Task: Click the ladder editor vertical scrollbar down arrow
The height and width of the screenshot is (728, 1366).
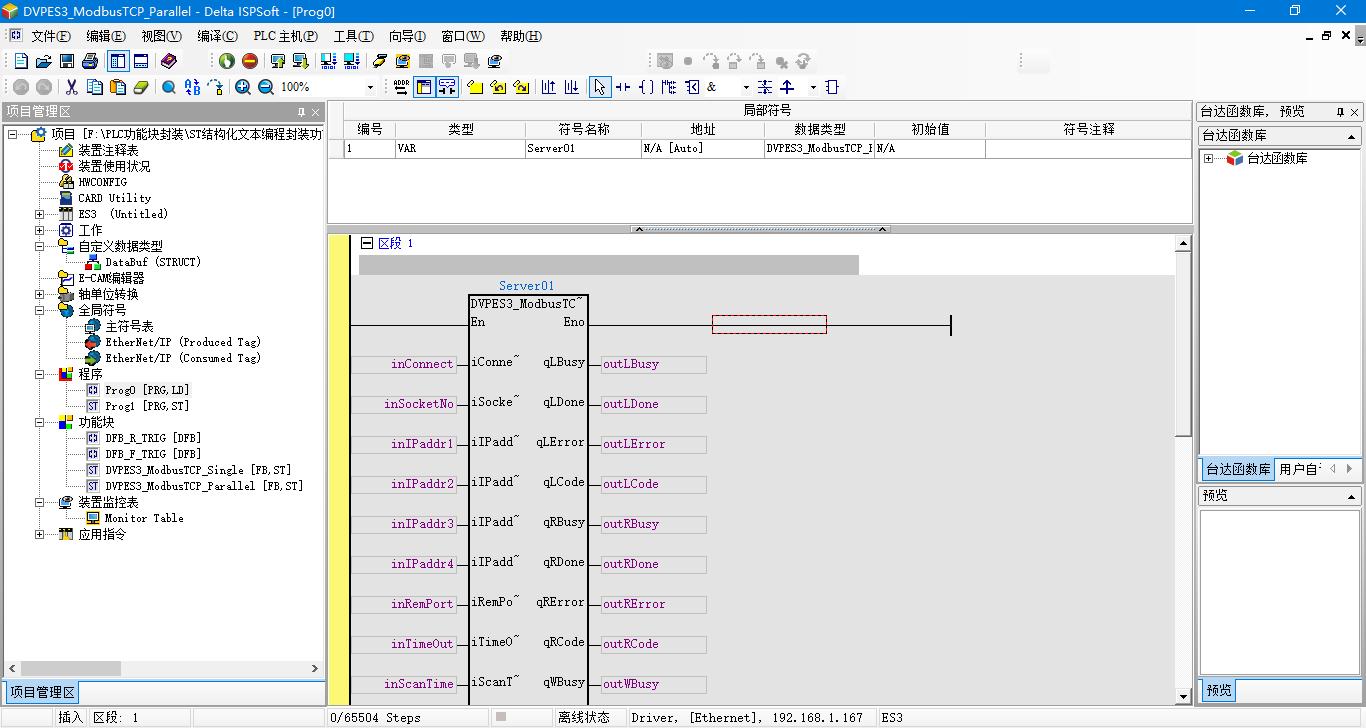Action: [1183, 696]
